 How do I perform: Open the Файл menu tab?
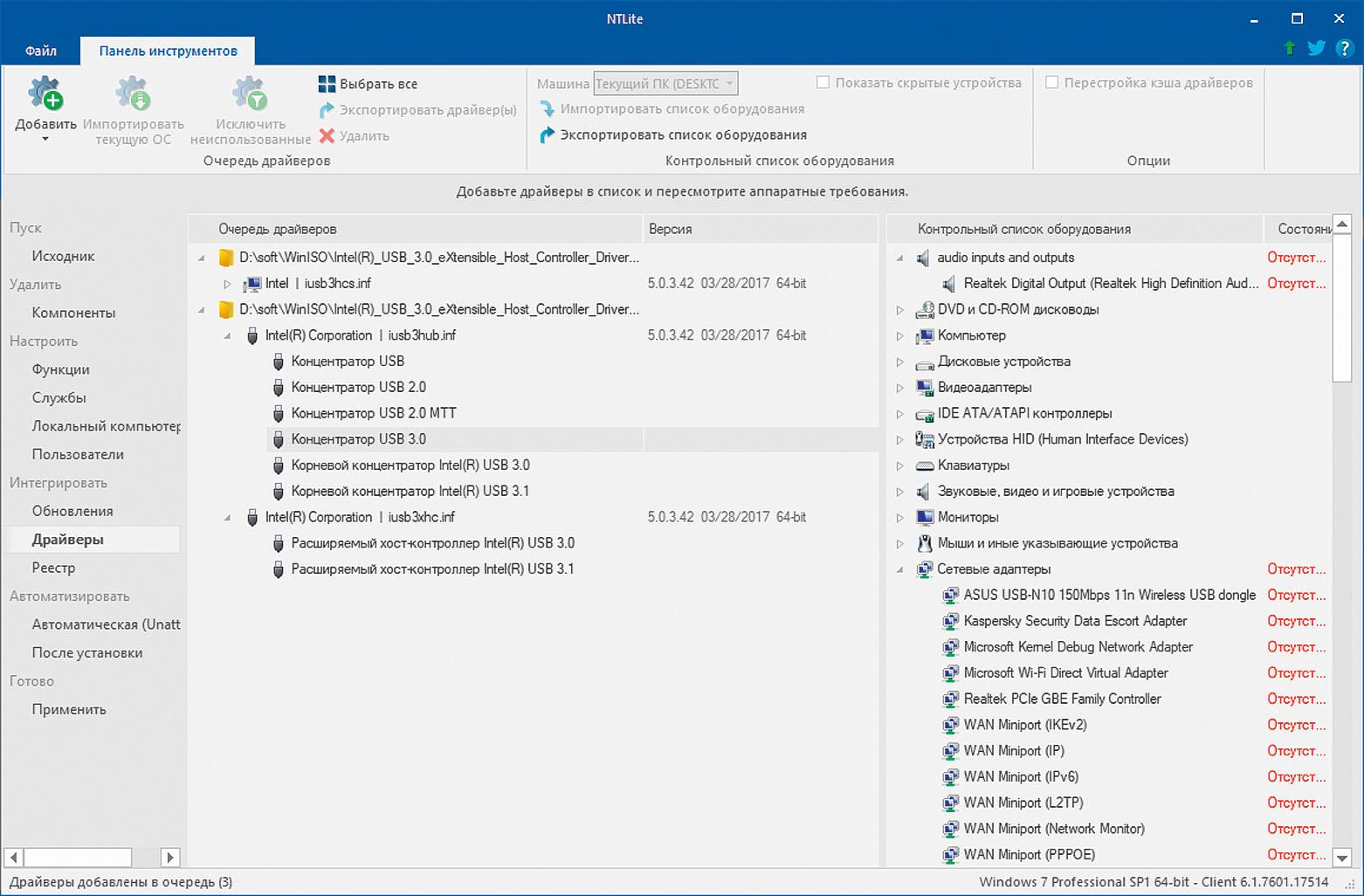[x=40, y=51]
